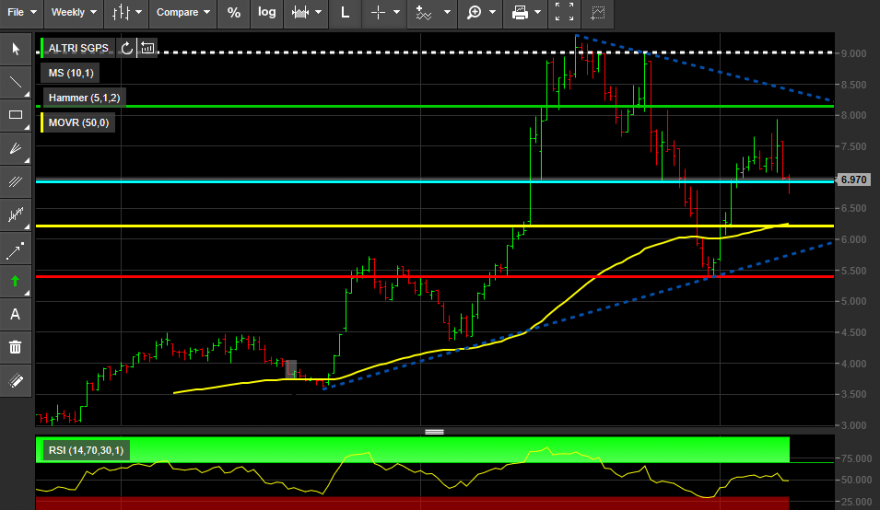Select the rectangle drawing tool
Image resolution: width=880 pixels, height=510 pixels.
[15, 115]
